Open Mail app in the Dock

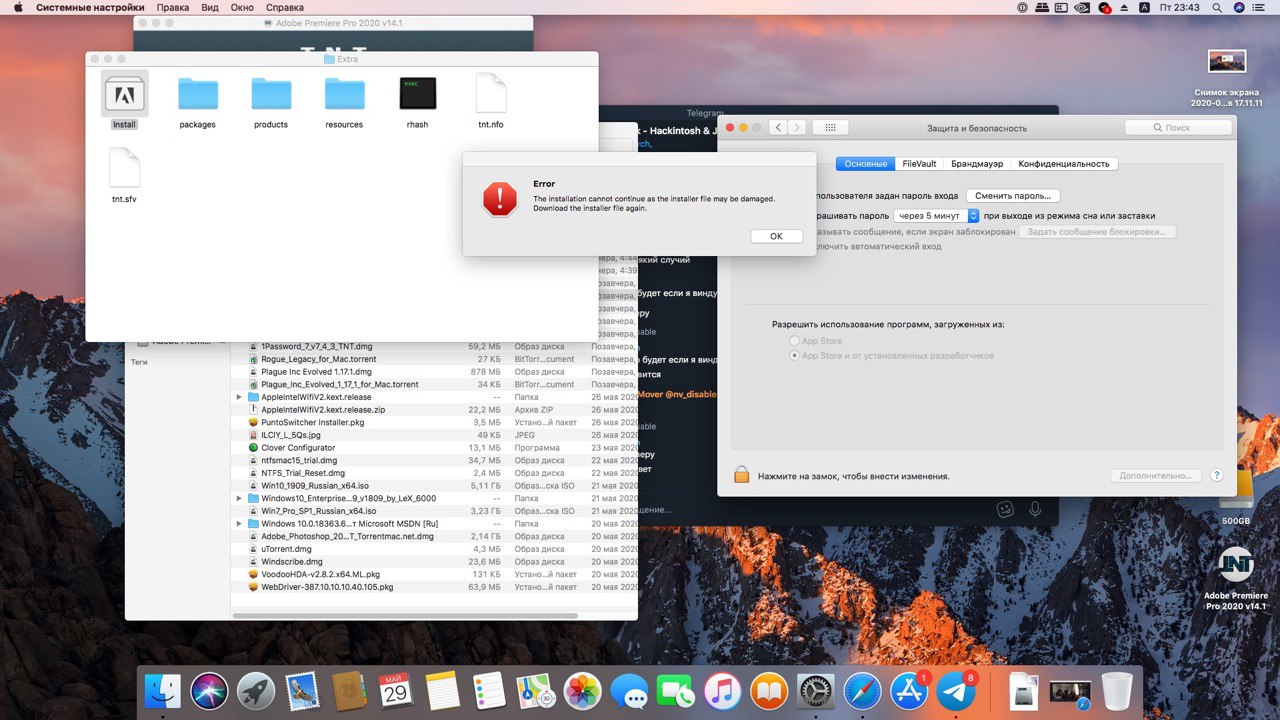tap(303, 691)
